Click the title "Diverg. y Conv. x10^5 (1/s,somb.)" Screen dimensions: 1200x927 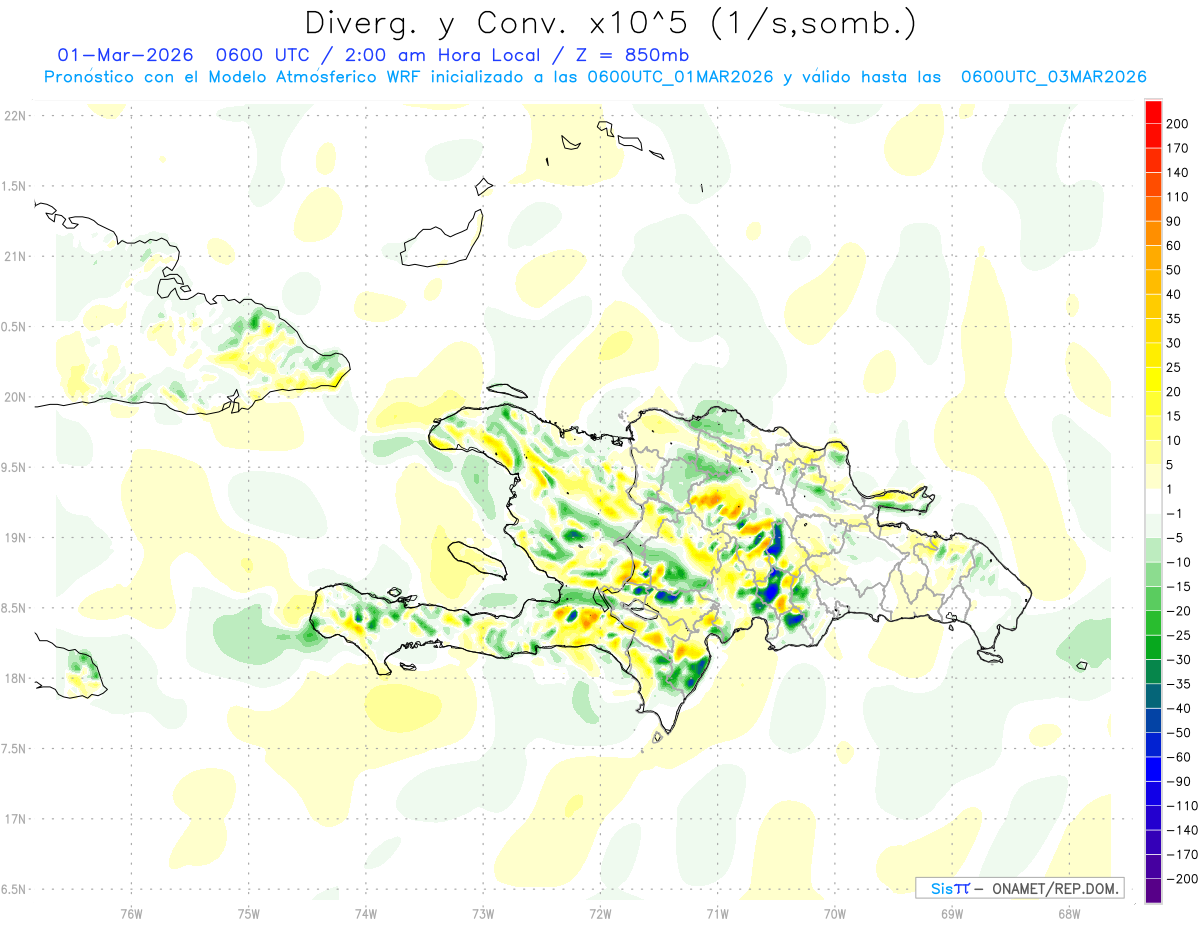[609, 24]
